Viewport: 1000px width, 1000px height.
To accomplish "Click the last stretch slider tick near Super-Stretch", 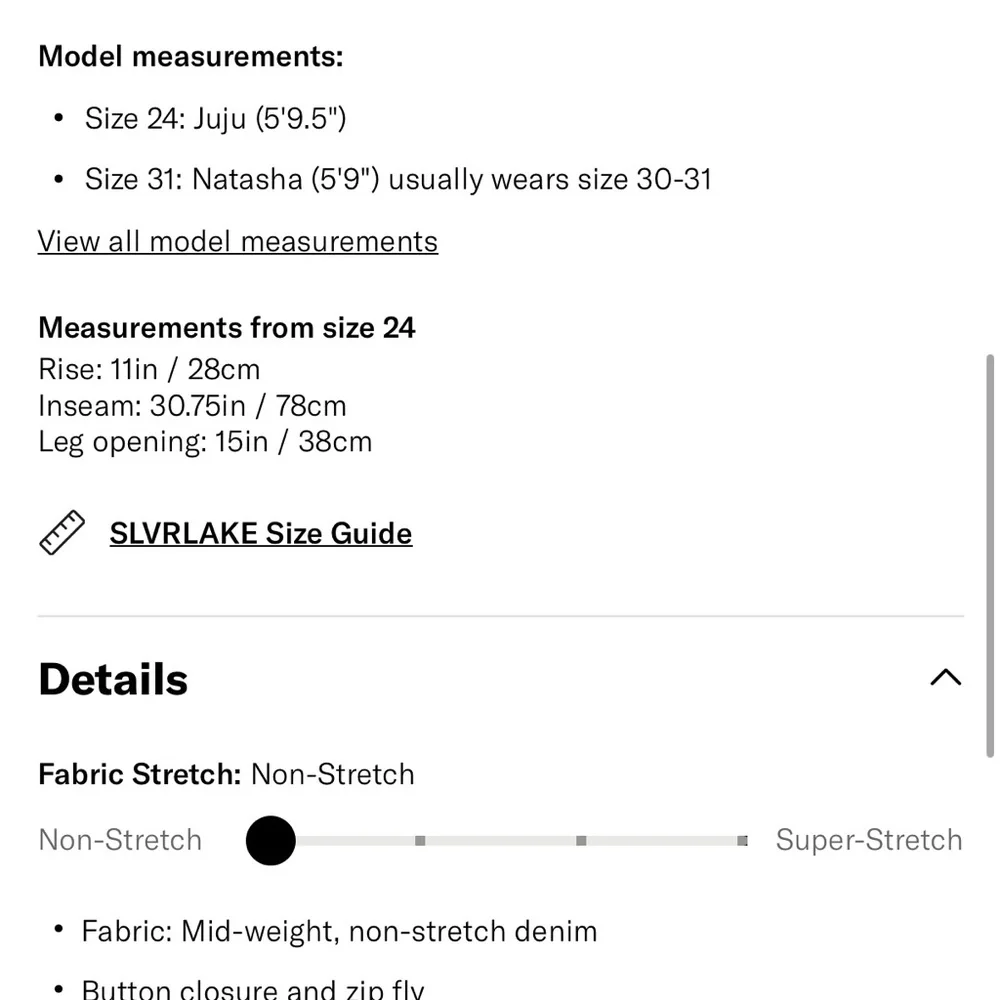I will coord(742,841).
